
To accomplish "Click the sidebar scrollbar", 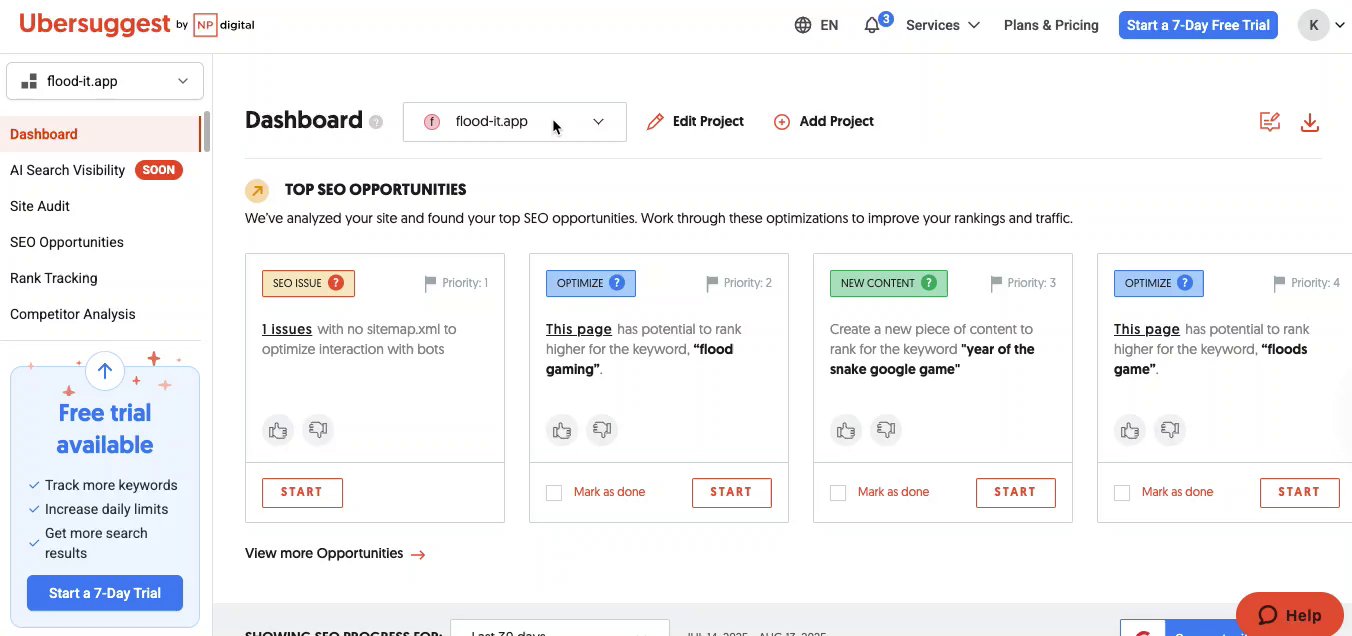I will click(x=207, y=132).
